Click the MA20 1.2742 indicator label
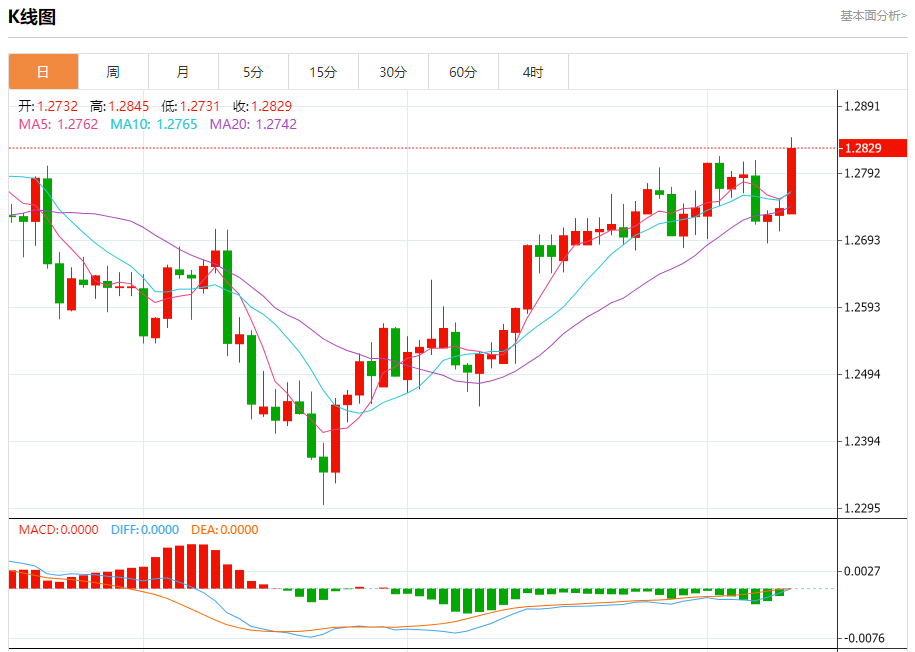The width and height of the screenshot is (915, 652). [x=253, y=124]
